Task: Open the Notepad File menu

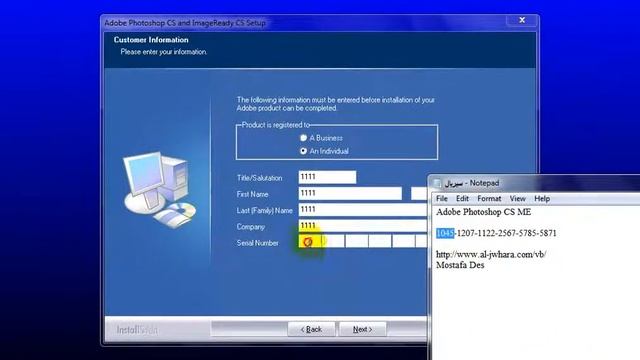Action: click(442, 199)
